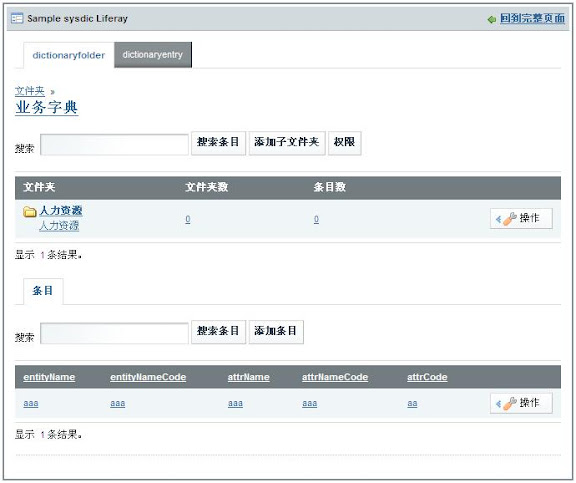This screenshot has width=576, height=483.
Task: Switch to the dictionaryentry tab
Action: click(x=153, y=55)
